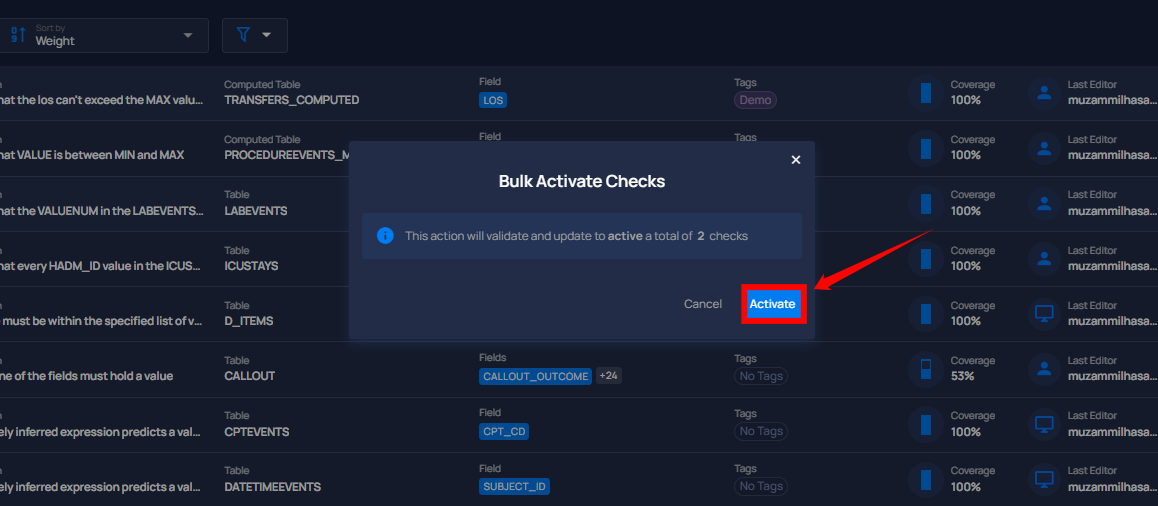
Task: Click the monitor editor icon in CPTEVENTS row
Action: click(1044, 425)
